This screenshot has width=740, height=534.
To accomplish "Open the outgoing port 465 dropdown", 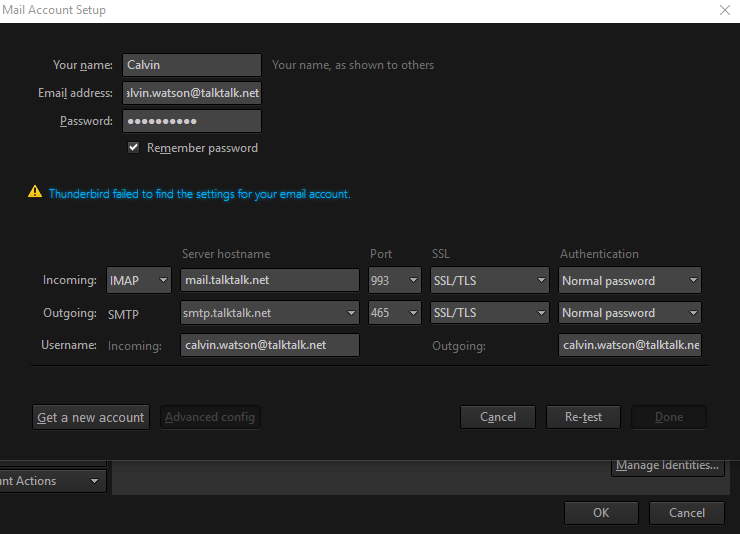I will (395, 313).
